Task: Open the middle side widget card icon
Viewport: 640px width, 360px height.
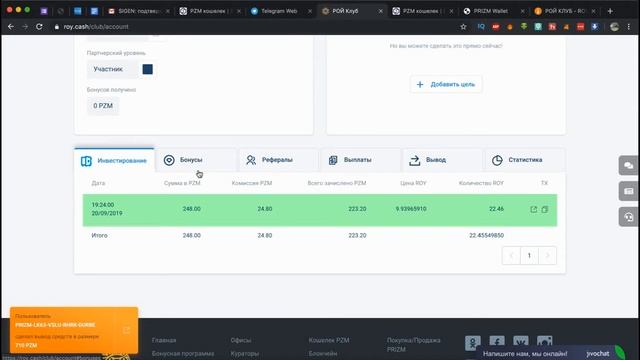Action: [629, 191]
